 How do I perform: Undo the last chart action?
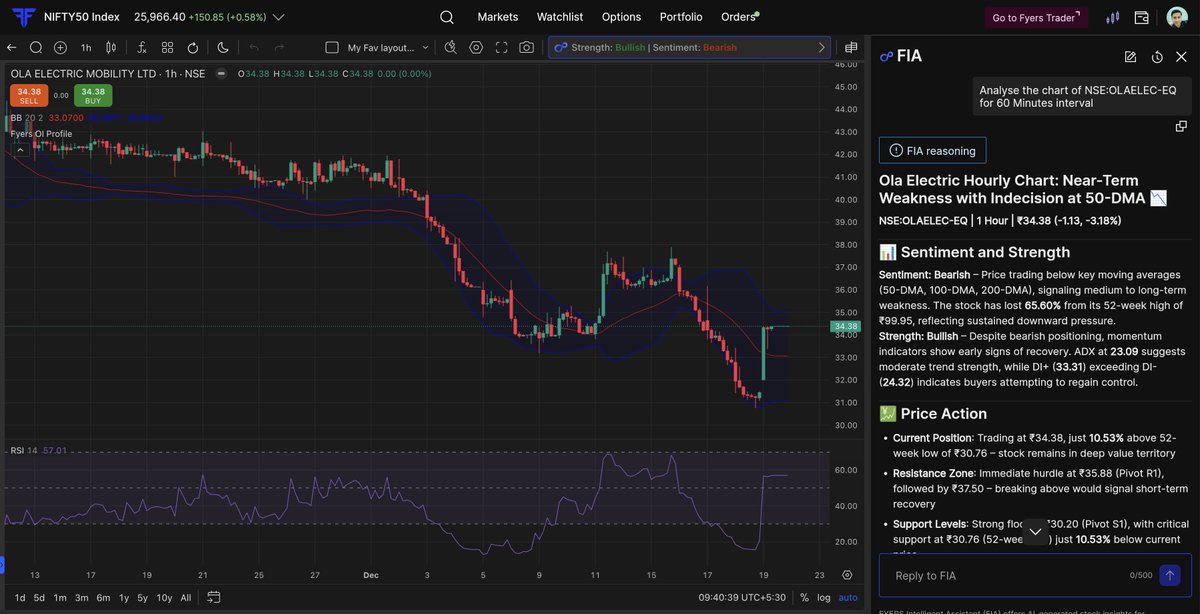click(254, 47)
